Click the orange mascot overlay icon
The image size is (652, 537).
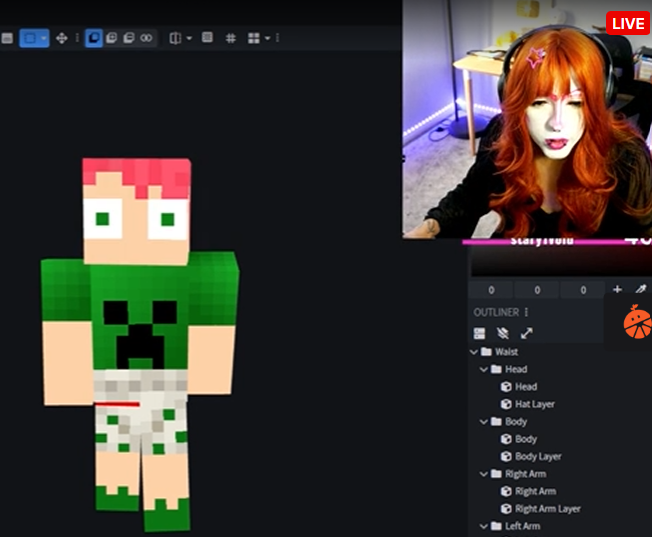click(x=637, y=322)
